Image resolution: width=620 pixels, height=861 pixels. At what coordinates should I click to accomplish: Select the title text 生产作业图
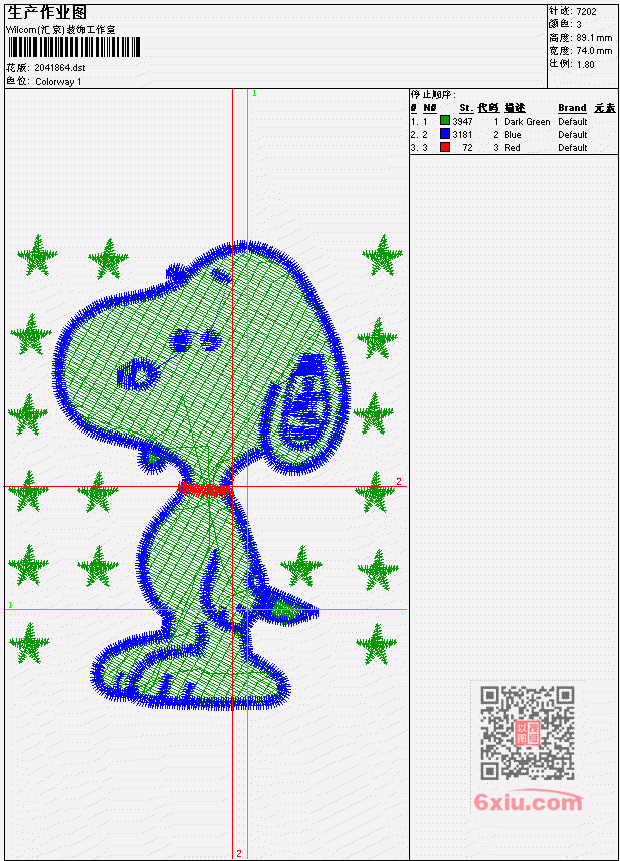tap(47, 13)
